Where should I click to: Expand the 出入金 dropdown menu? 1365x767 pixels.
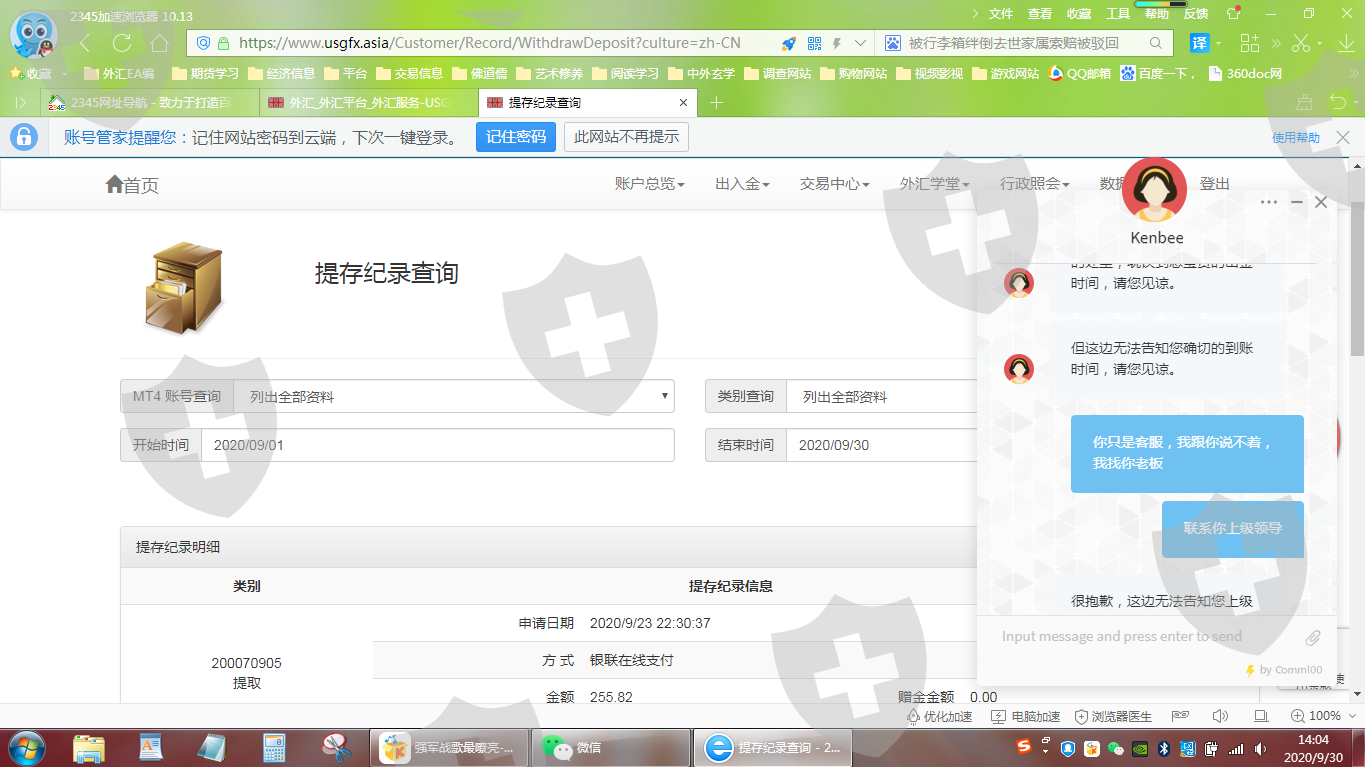pyautogui.click(x=742, y=184)
